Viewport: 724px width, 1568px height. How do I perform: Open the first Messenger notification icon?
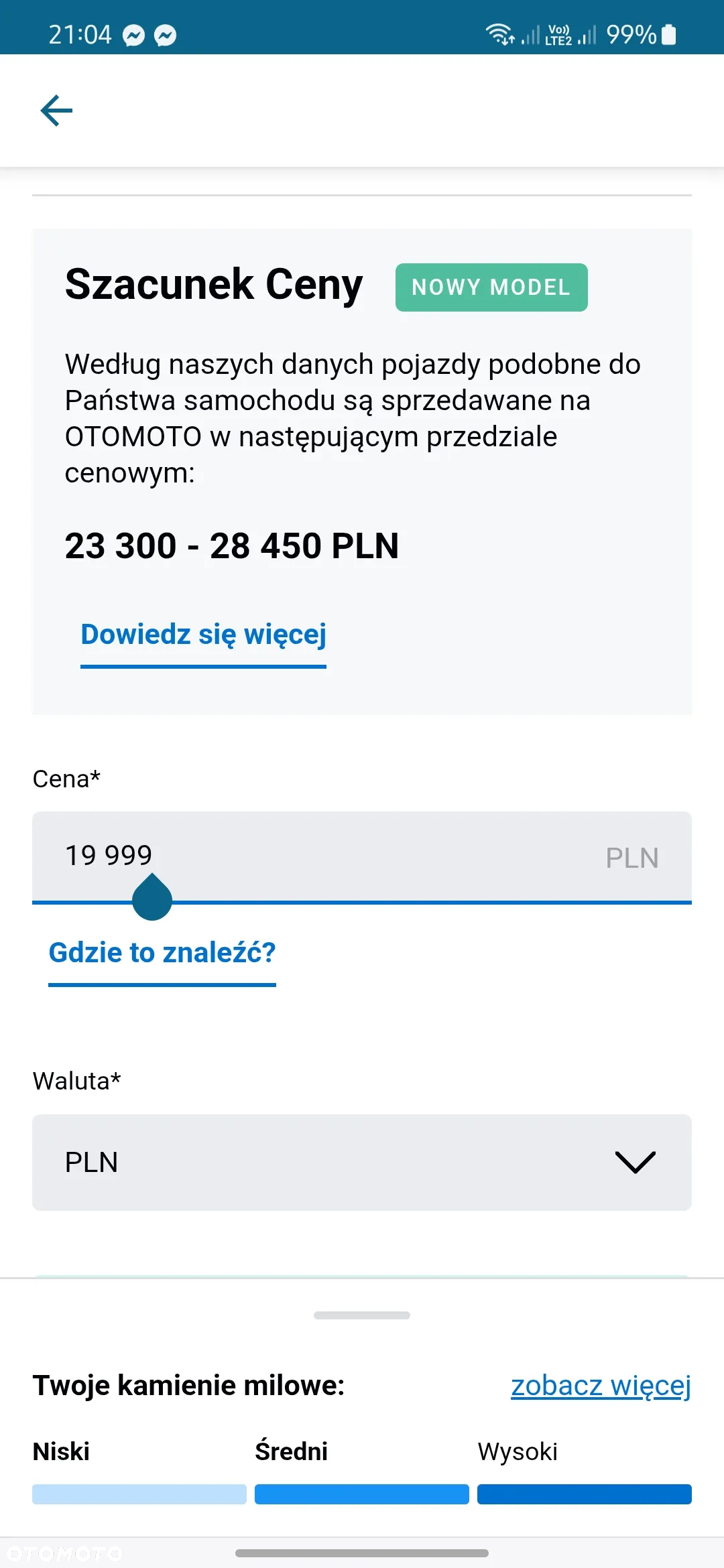point(134,36)
